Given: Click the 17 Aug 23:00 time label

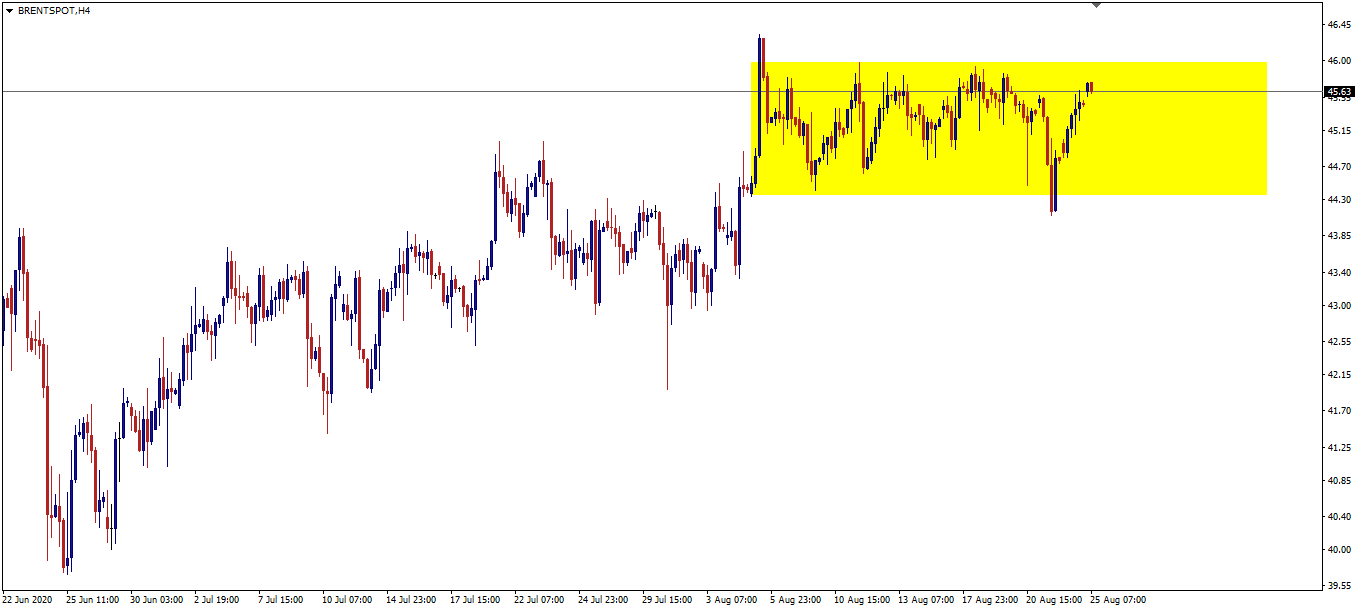Looking at the screenshot, I should pos(987,601).
